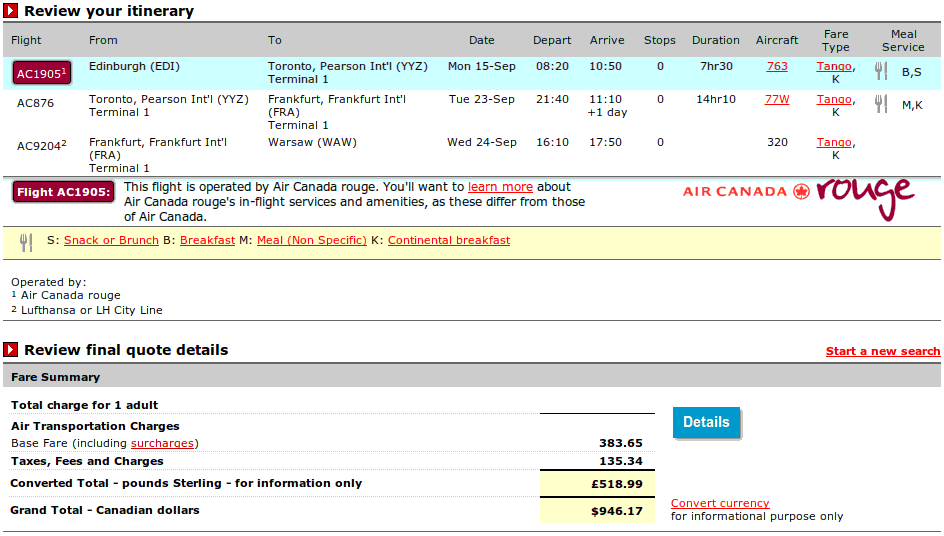Open the 763 aircraft details link
Image resolution: width=944 pixels, height=536 pixels.
[x=777, y=66]
